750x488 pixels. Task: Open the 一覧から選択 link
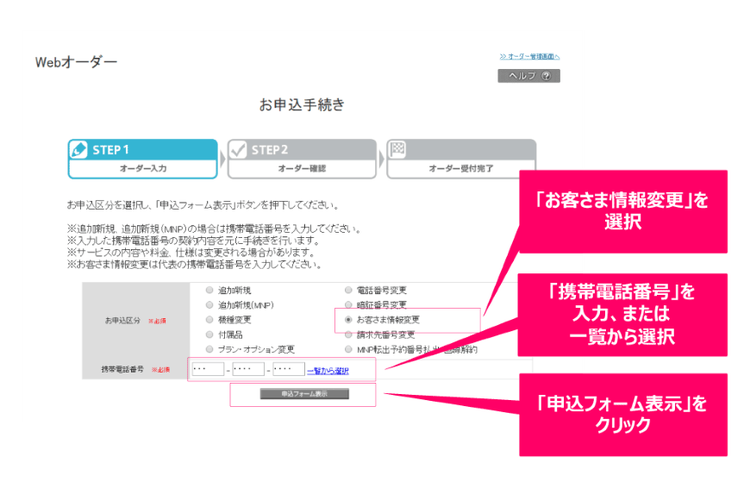click(328, 371)
